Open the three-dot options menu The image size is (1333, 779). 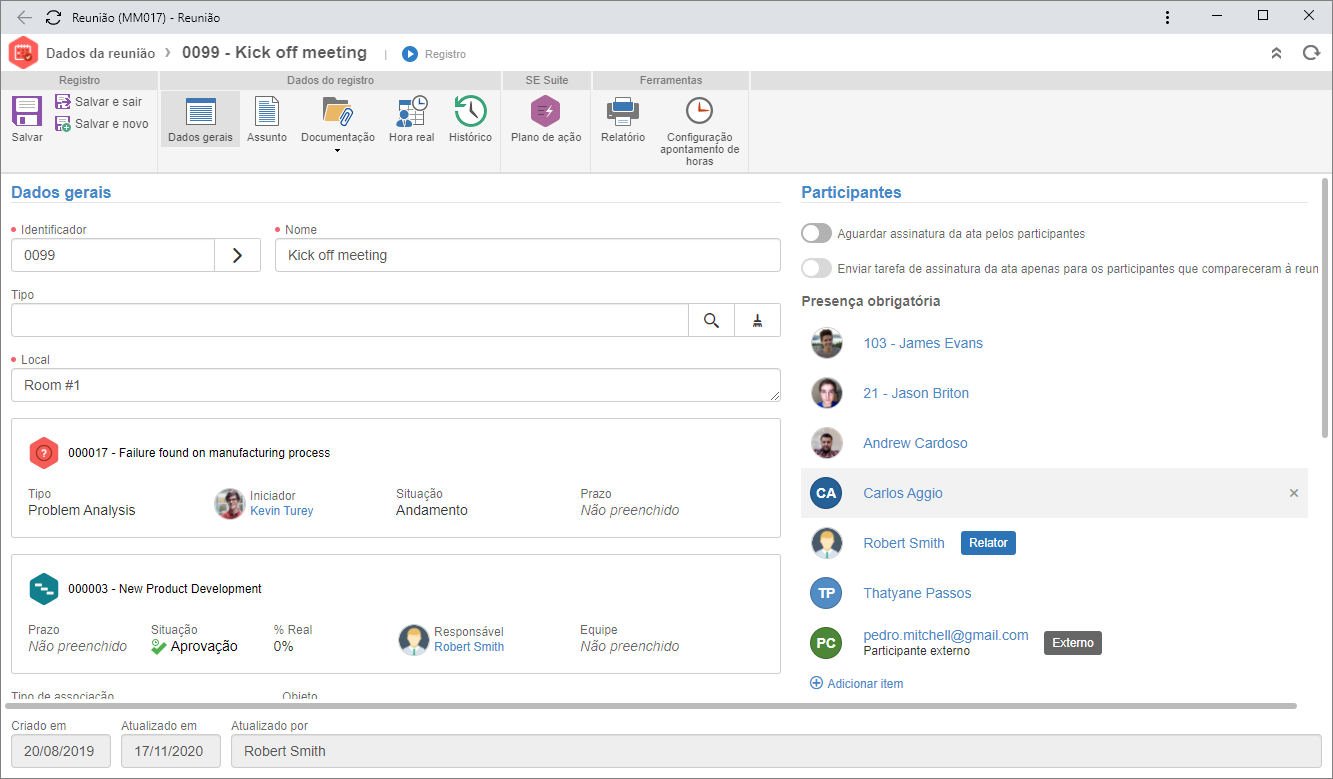tap(1168, 18)
